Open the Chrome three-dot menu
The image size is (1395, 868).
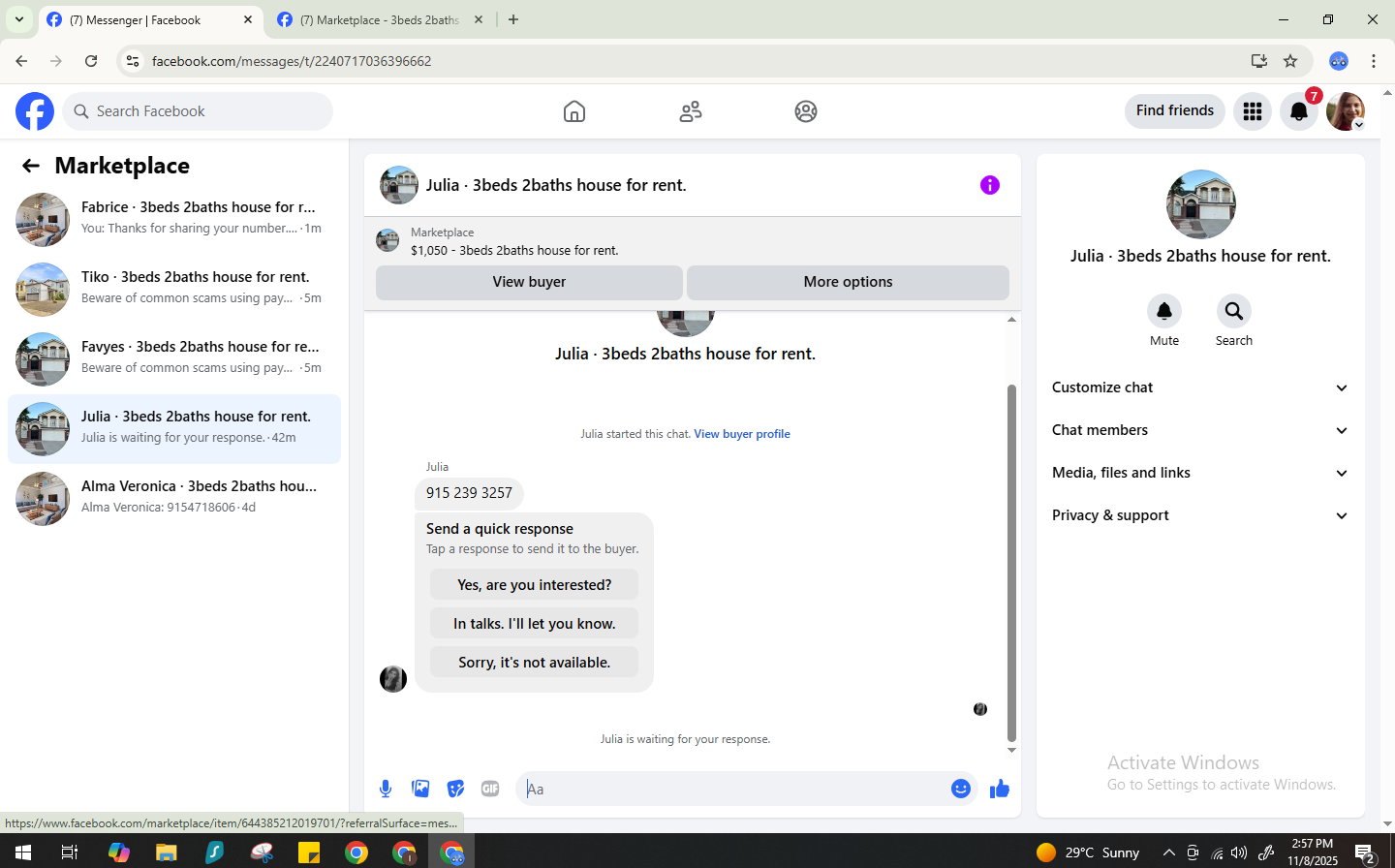(x=1374, y=61)
